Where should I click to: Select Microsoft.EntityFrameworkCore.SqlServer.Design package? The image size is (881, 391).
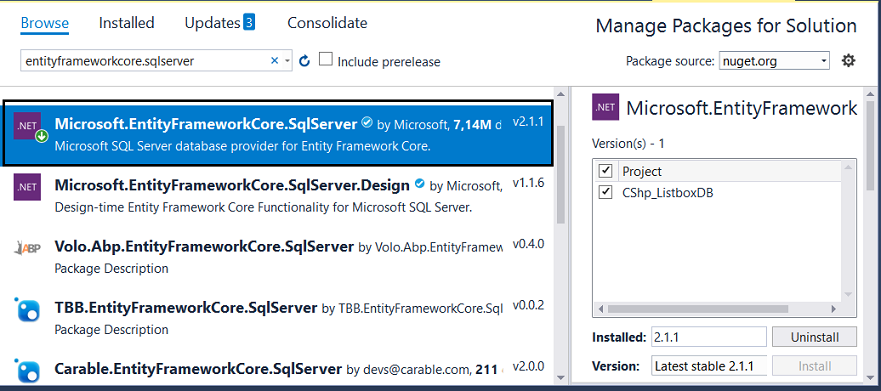point(277,196)
